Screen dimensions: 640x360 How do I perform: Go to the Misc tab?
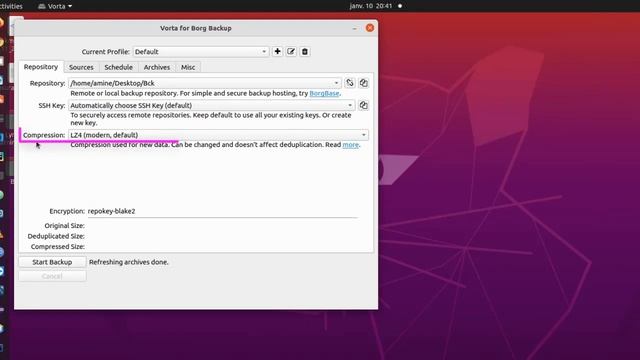[x=188, y=67]
